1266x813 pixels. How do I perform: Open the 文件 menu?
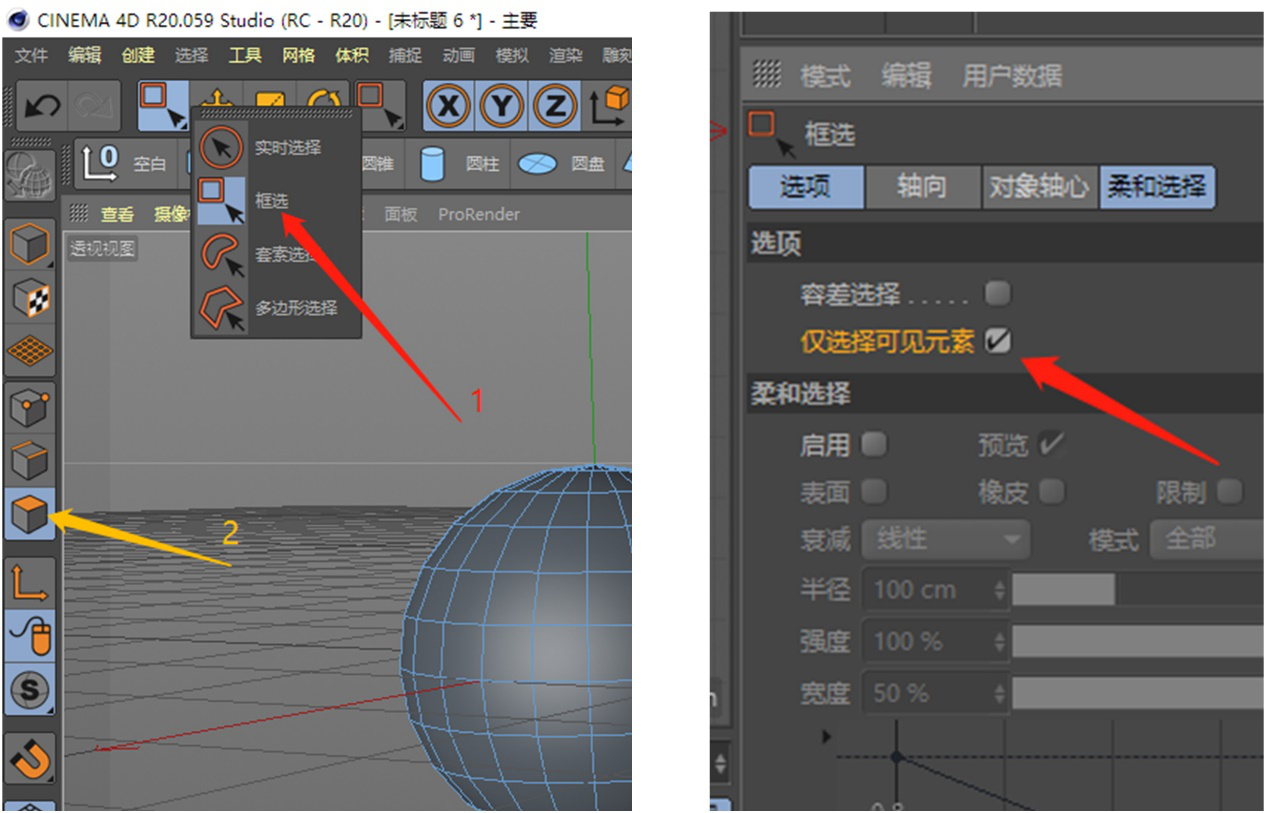[x=32, y=55]
